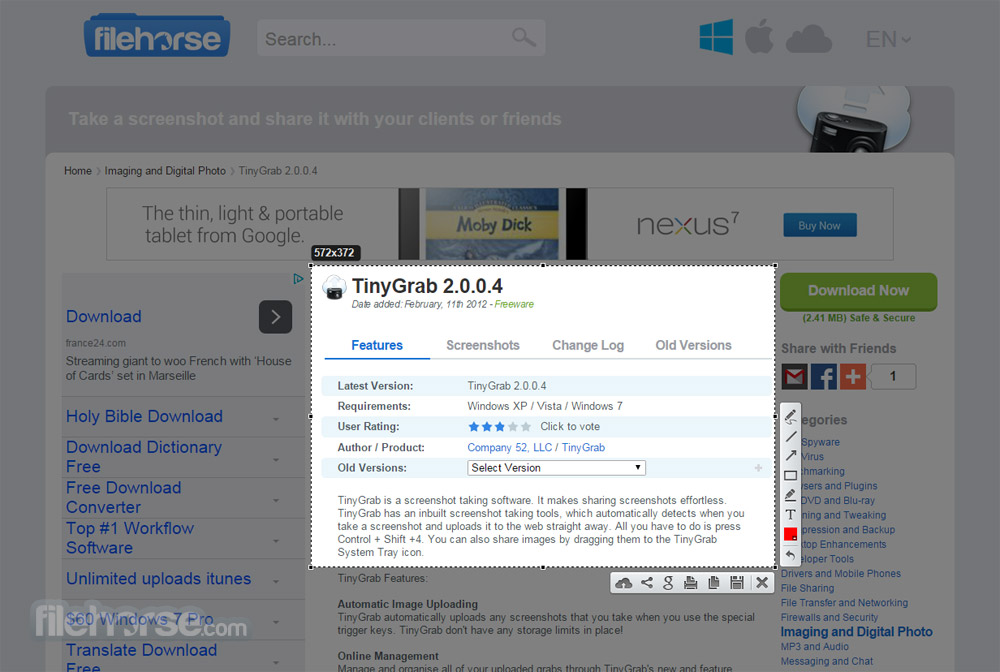Open the red color picker swatch
1000x672 pixels.
click(x=790, y=534)
